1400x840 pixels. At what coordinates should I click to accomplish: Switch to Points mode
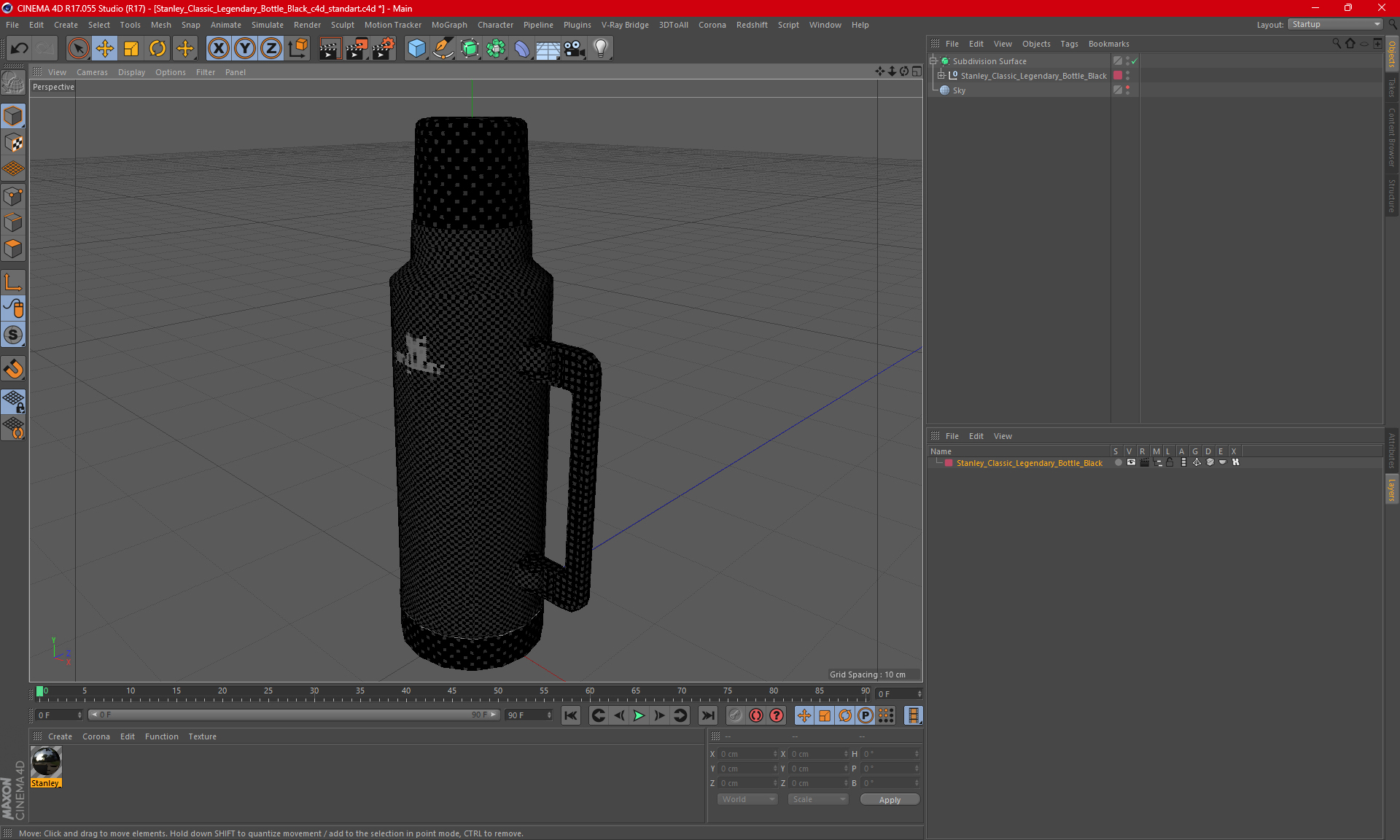pos(13,196)
